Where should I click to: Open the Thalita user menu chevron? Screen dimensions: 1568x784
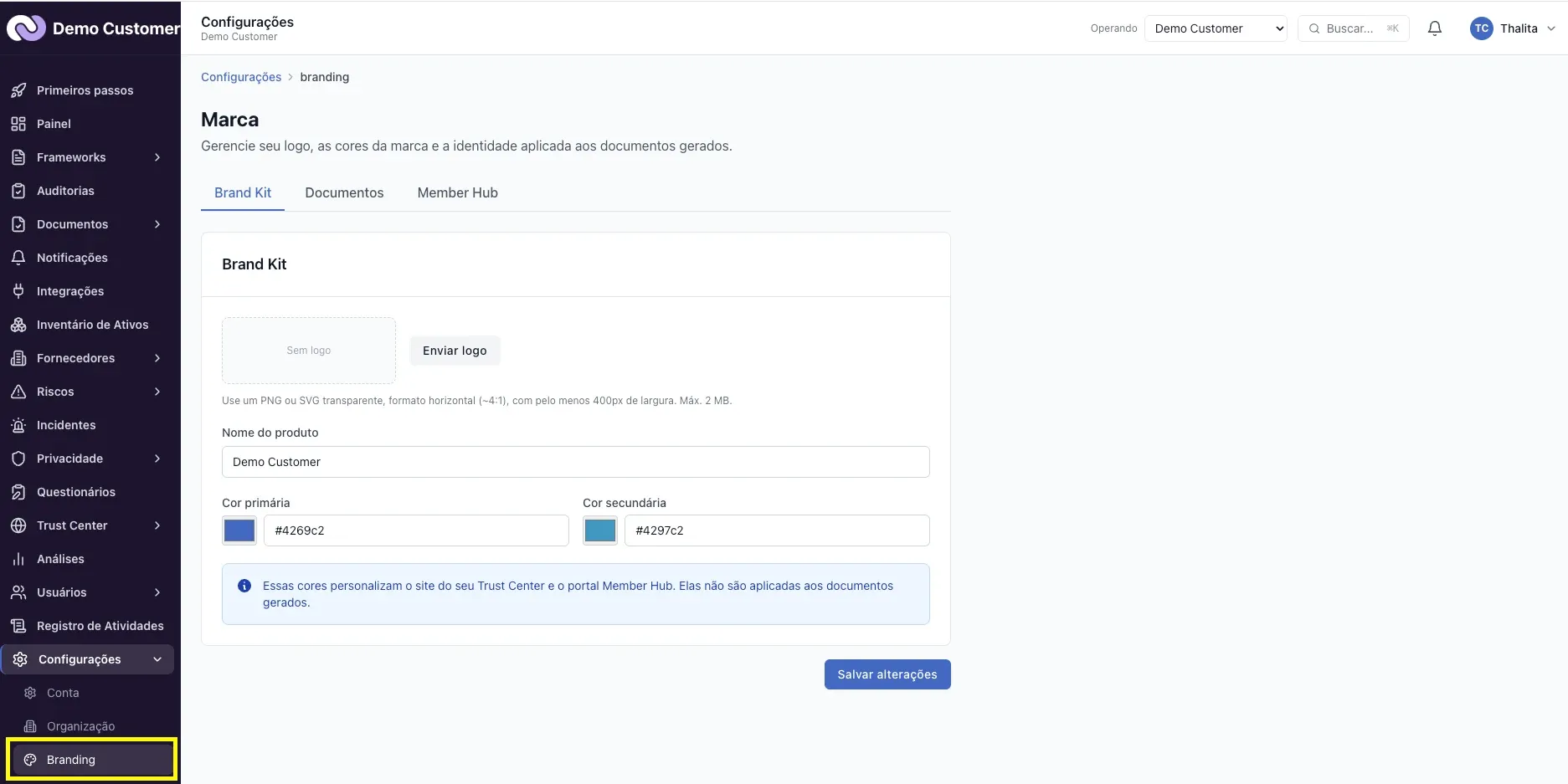click(x=1550, y=28)
